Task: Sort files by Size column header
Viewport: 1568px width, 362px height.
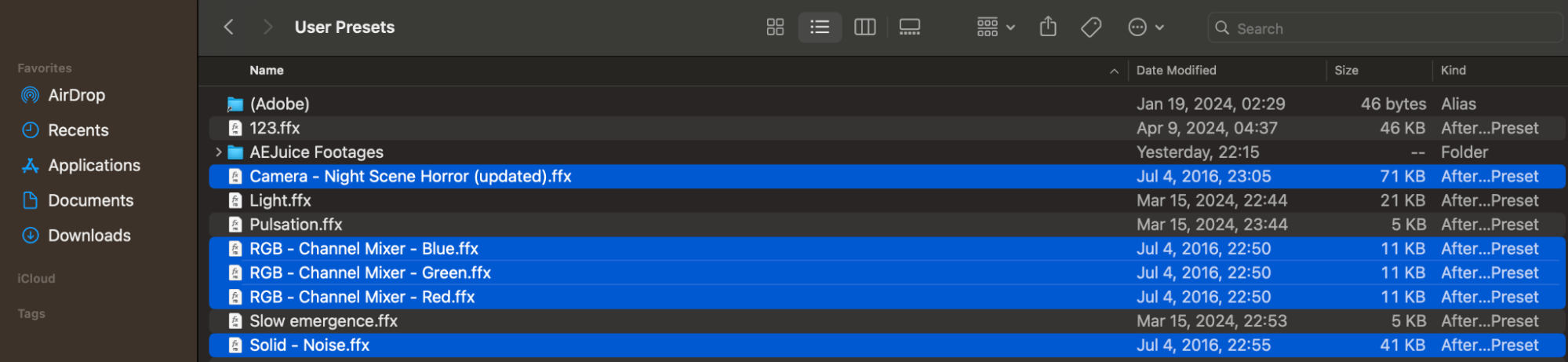Action: pos(1346,71)
